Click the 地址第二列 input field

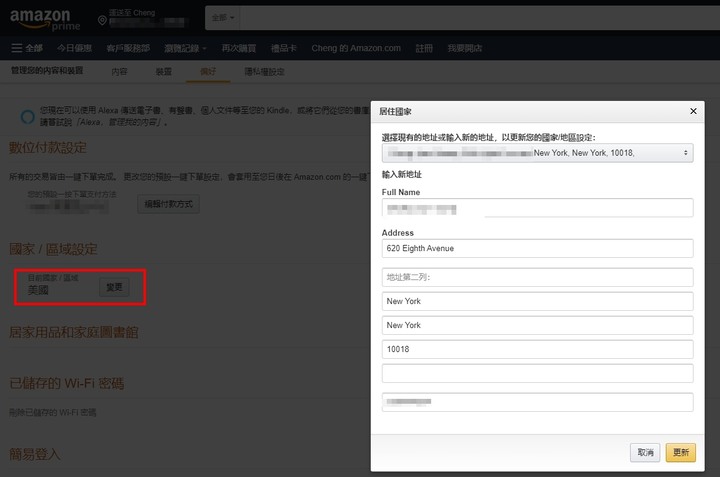[x=537, y=277]
